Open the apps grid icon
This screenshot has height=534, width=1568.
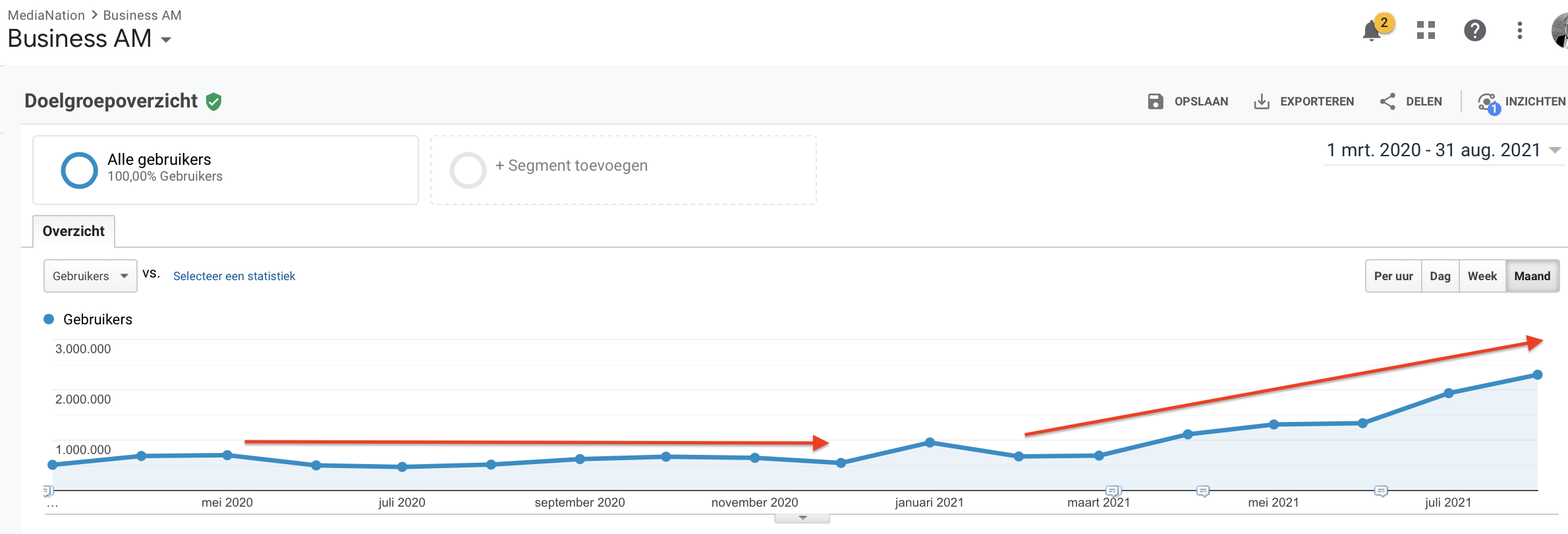click(1426, 30)
